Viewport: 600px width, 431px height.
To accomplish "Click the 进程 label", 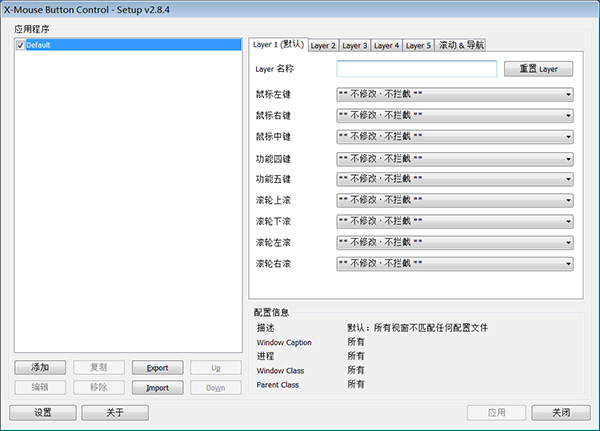I will 265,356.
